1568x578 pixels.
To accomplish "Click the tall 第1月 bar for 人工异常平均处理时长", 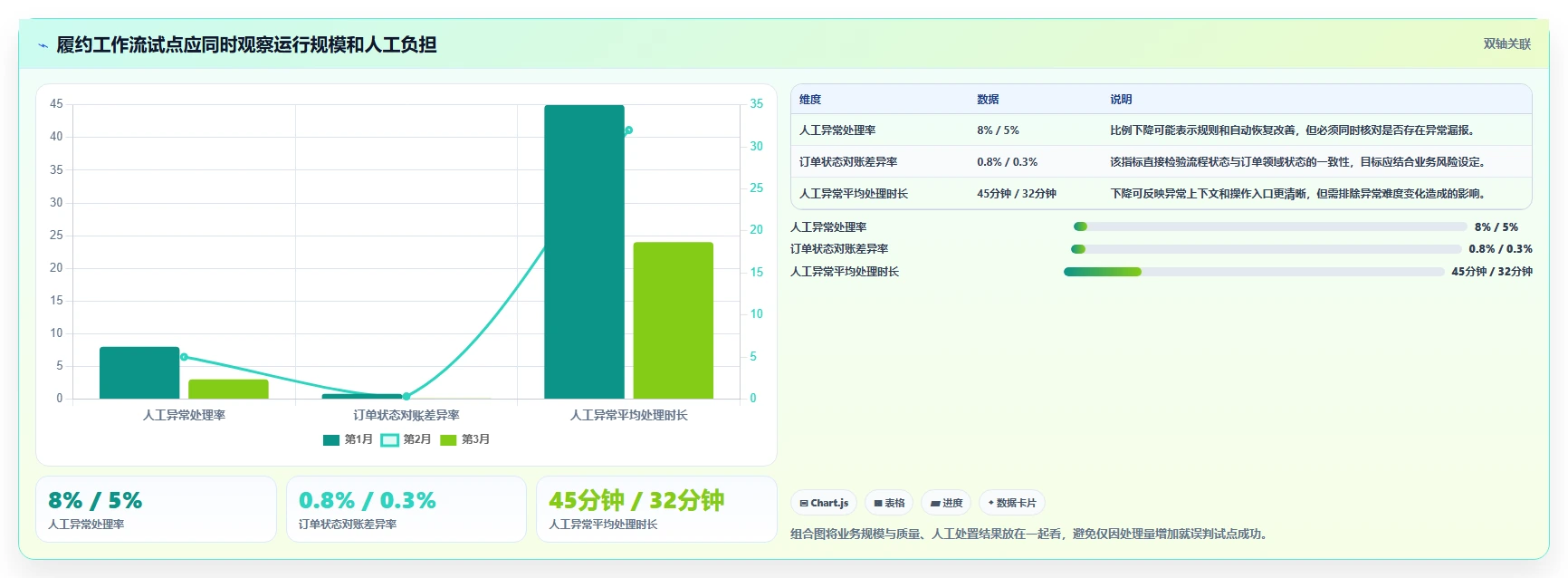I will tap(584, 252).
